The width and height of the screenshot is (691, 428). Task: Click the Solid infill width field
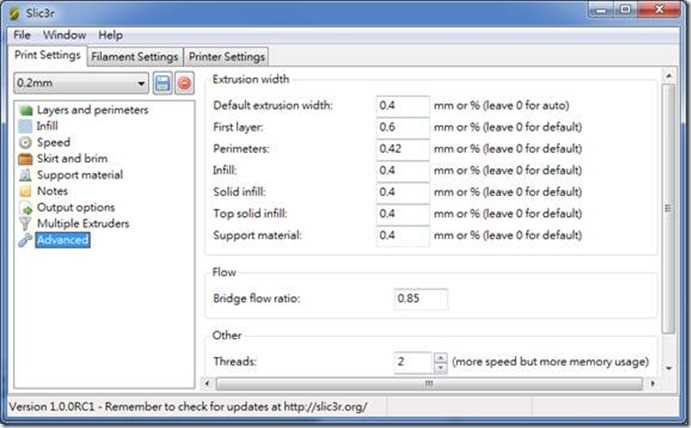point(403,192)
